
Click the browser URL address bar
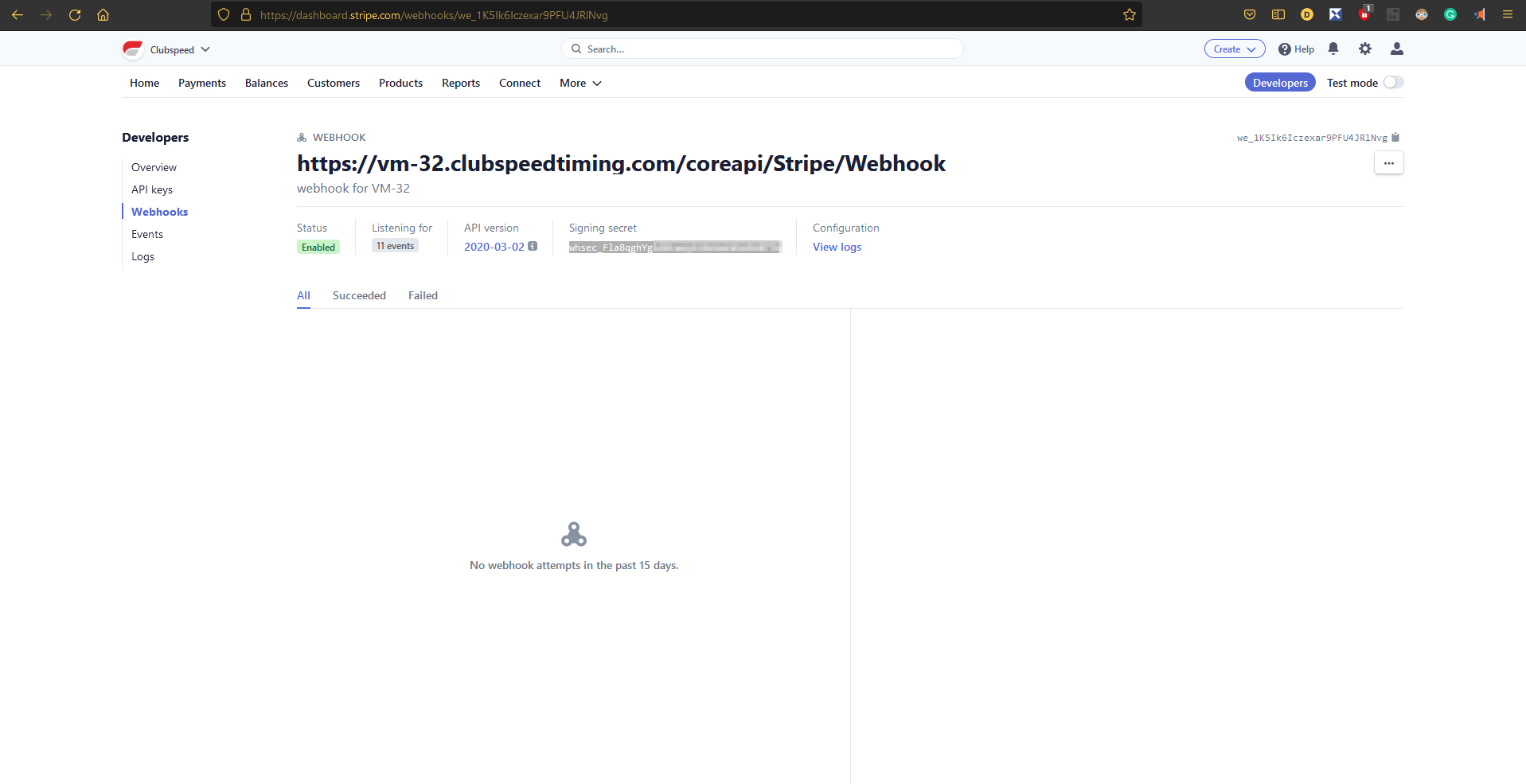(x=677, y=14)
